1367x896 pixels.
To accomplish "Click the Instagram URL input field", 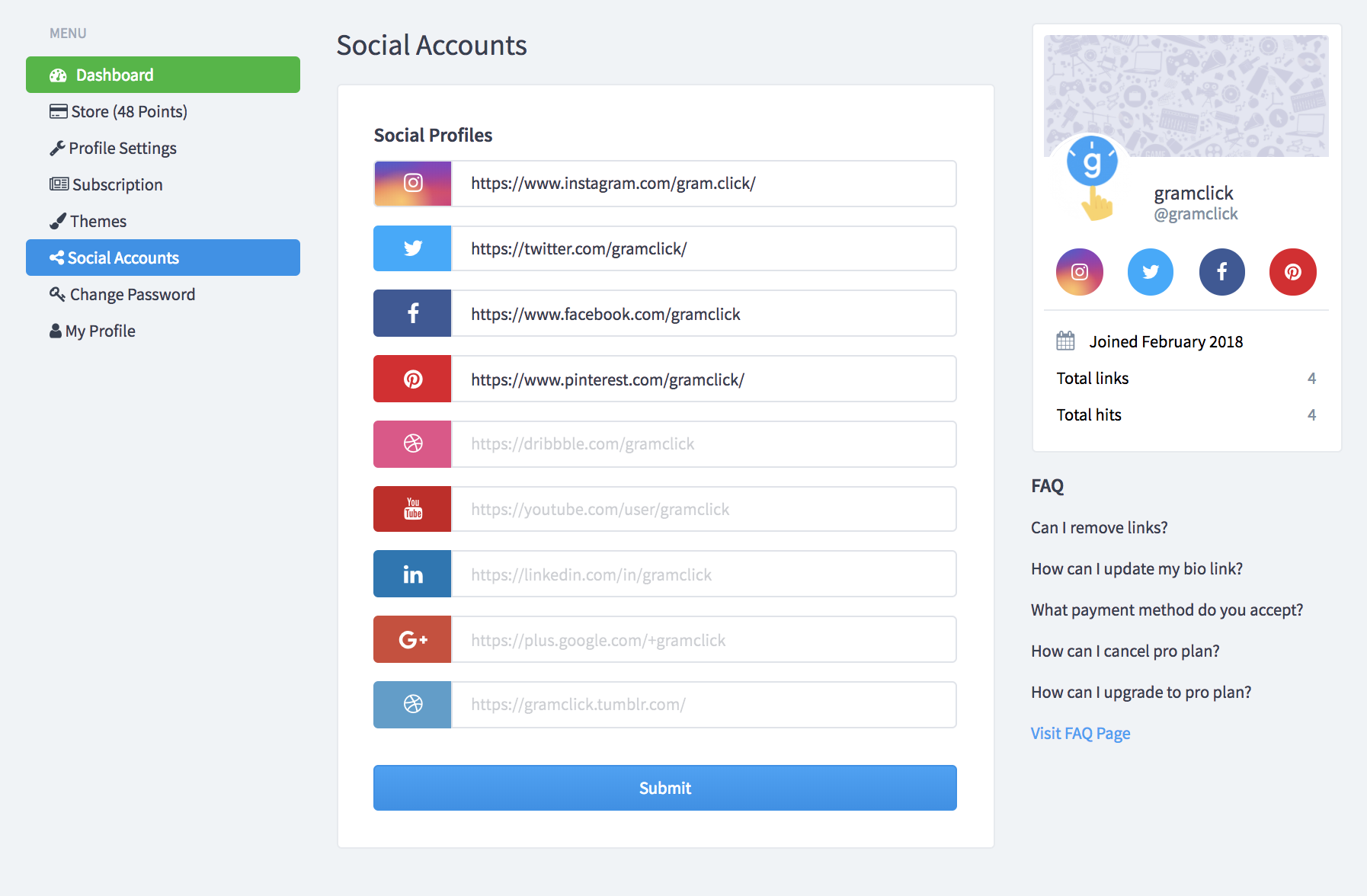I will click(703, 184).
